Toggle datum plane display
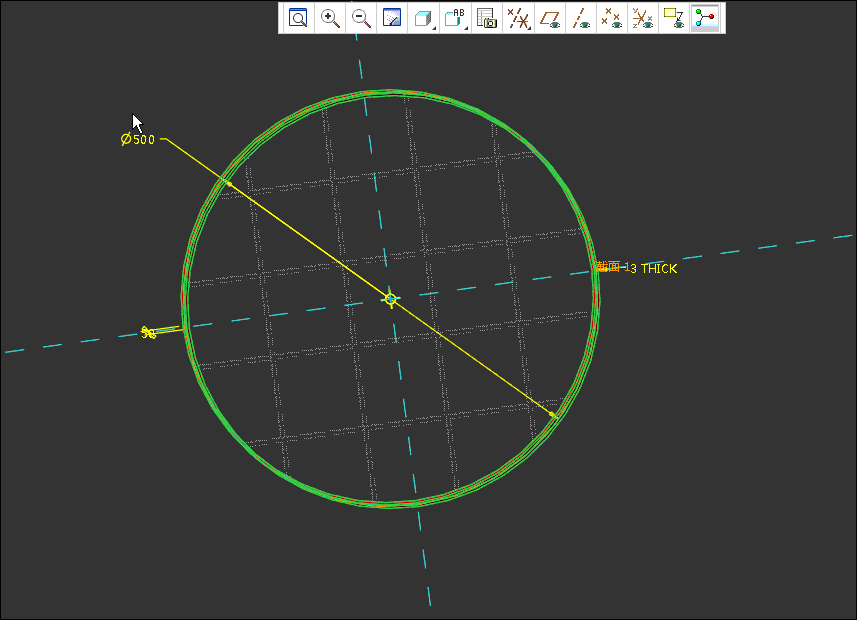The height and width of the screenshot is (620, 857). [x=550, y=18]
